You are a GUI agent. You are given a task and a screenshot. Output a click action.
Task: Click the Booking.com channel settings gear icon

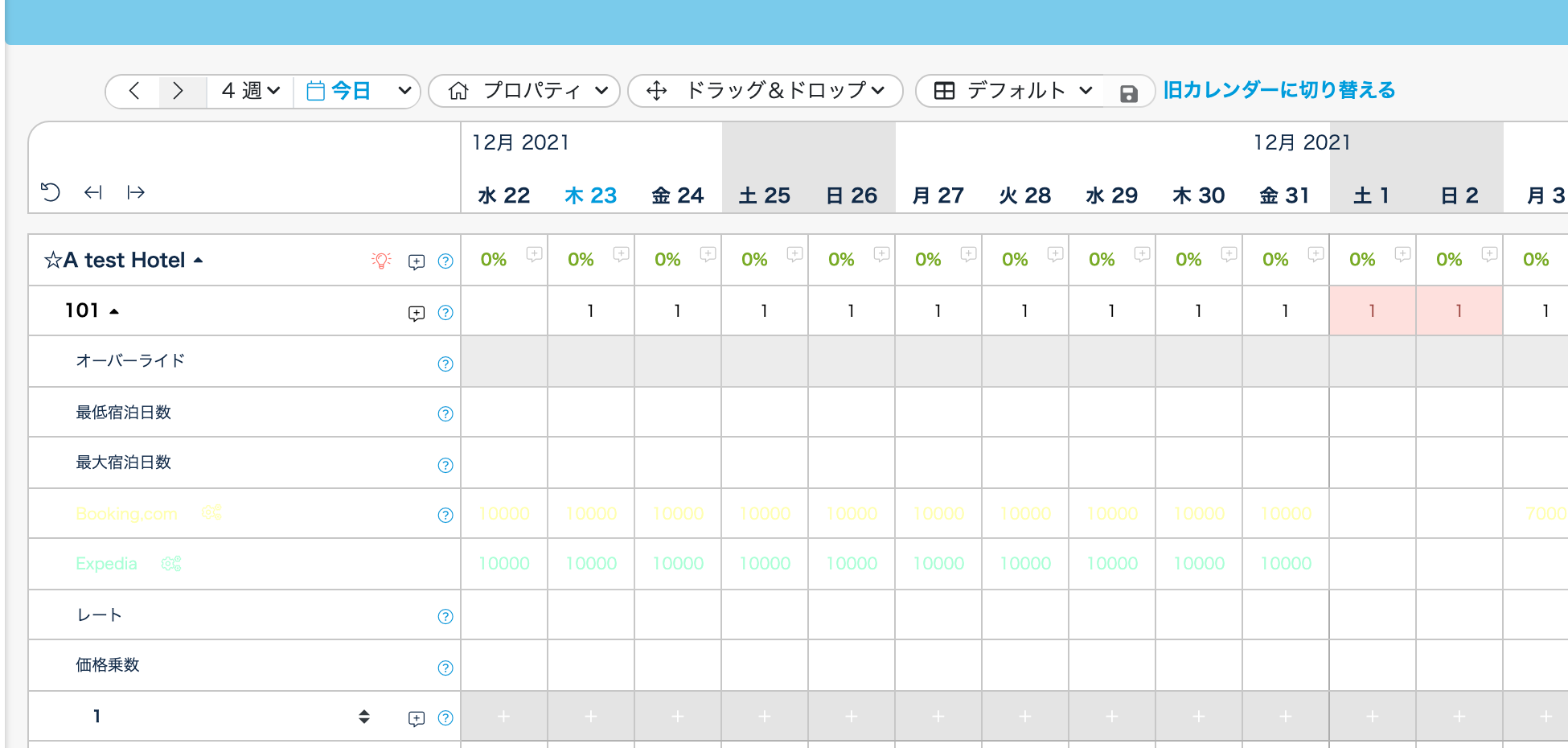pos(211,513)
